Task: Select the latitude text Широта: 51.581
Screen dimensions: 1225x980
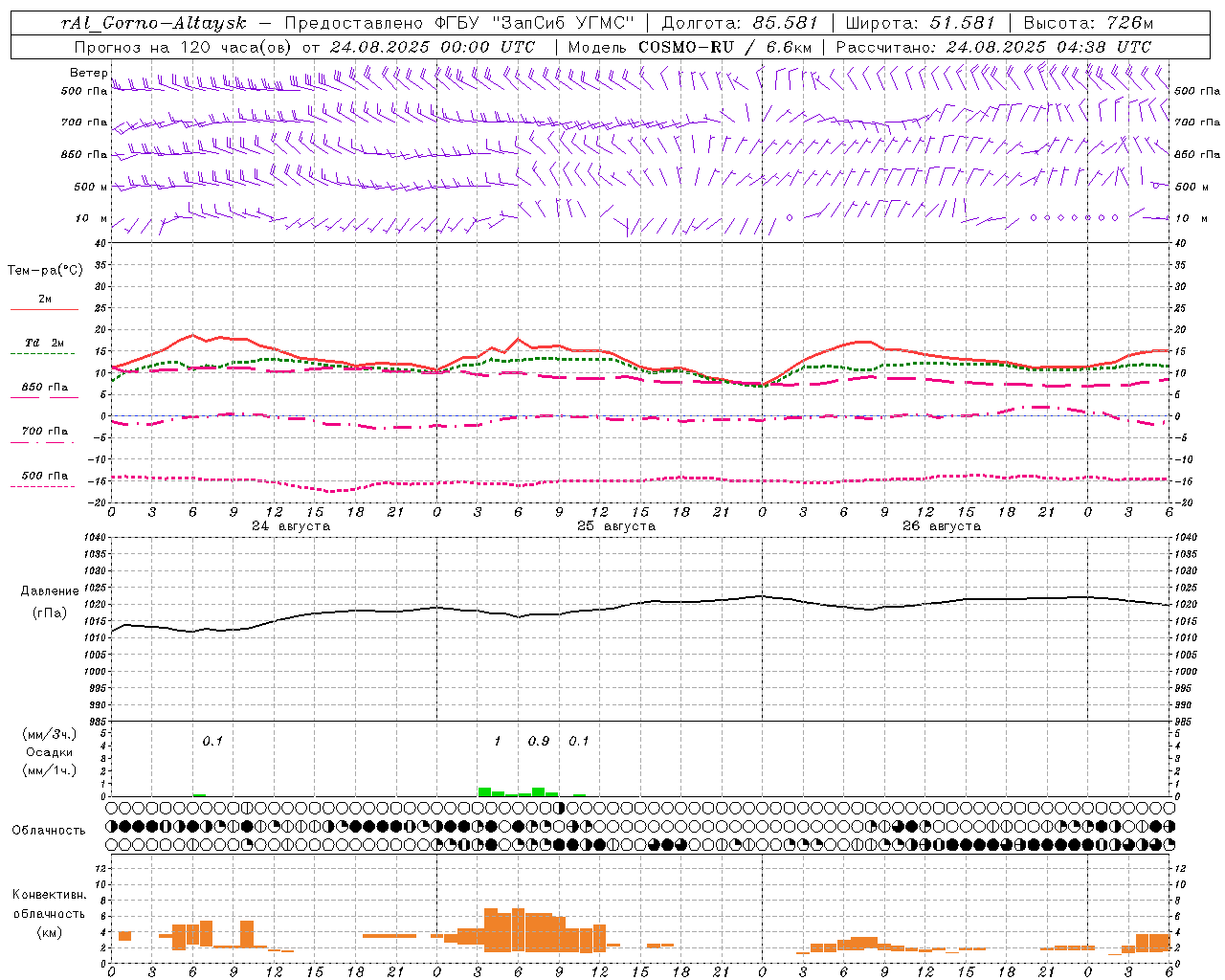Action: [x=921, y=22]
